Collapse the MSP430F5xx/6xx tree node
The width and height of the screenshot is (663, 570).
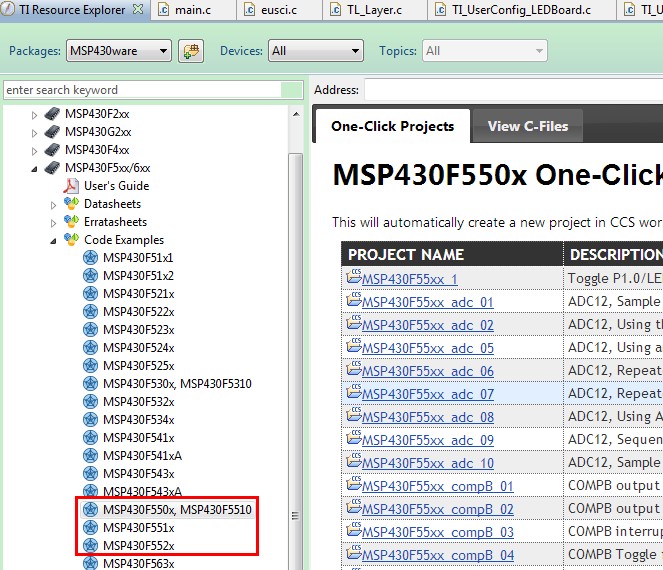[34, 169]
